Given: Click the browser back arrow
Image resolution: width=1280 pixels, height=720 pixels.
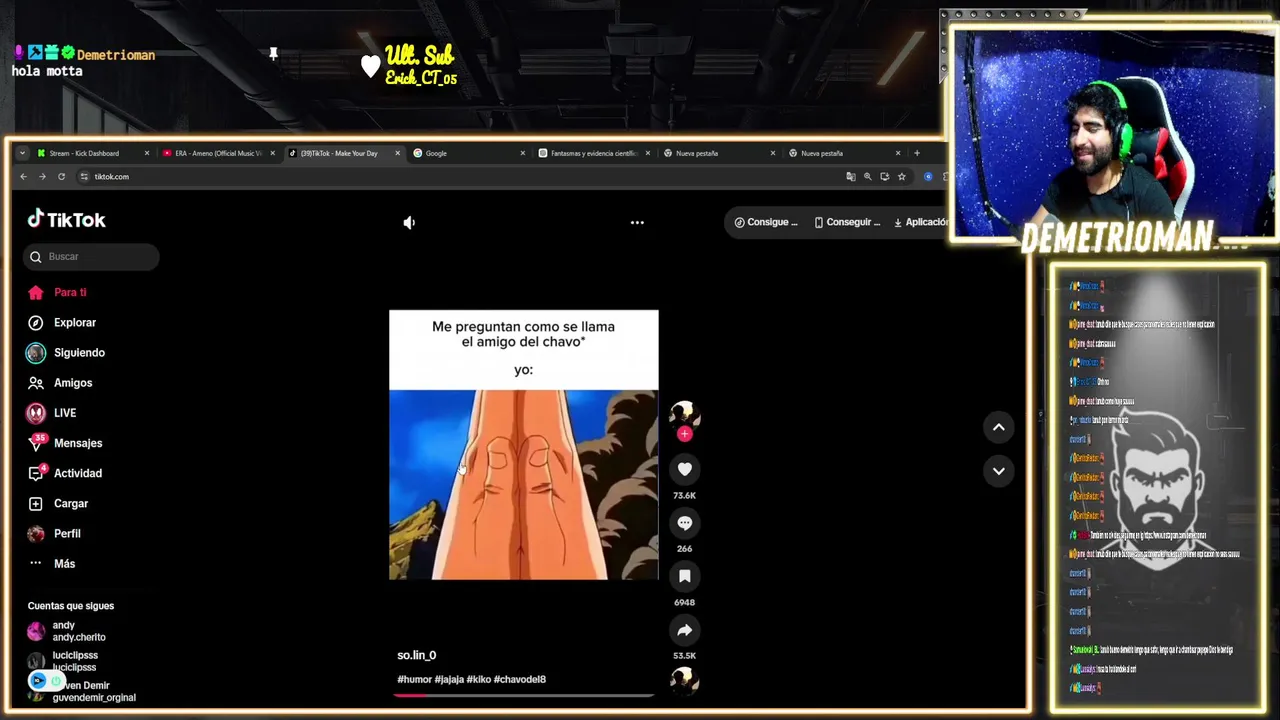Looking at the screenshot, I should (24, 177).
